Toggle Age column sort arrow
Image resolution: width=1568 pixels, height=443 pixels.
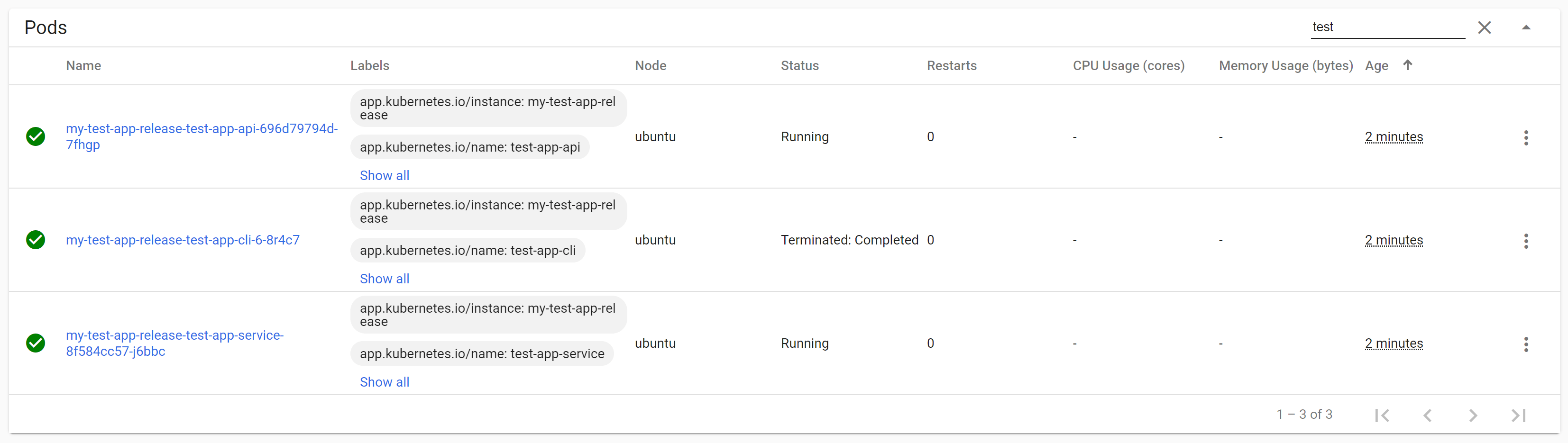[x=1407, y=65]
